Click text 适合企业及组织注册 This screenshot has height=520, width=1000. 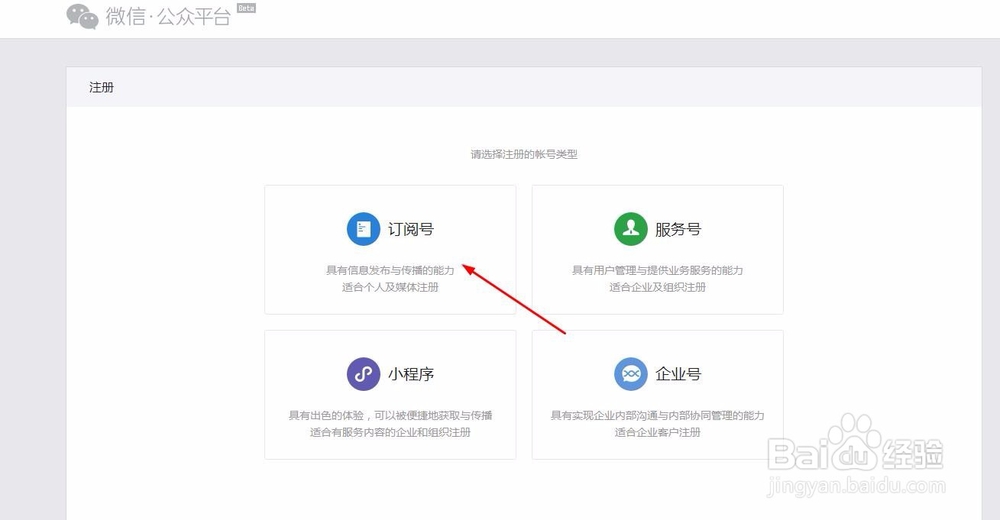658,287
